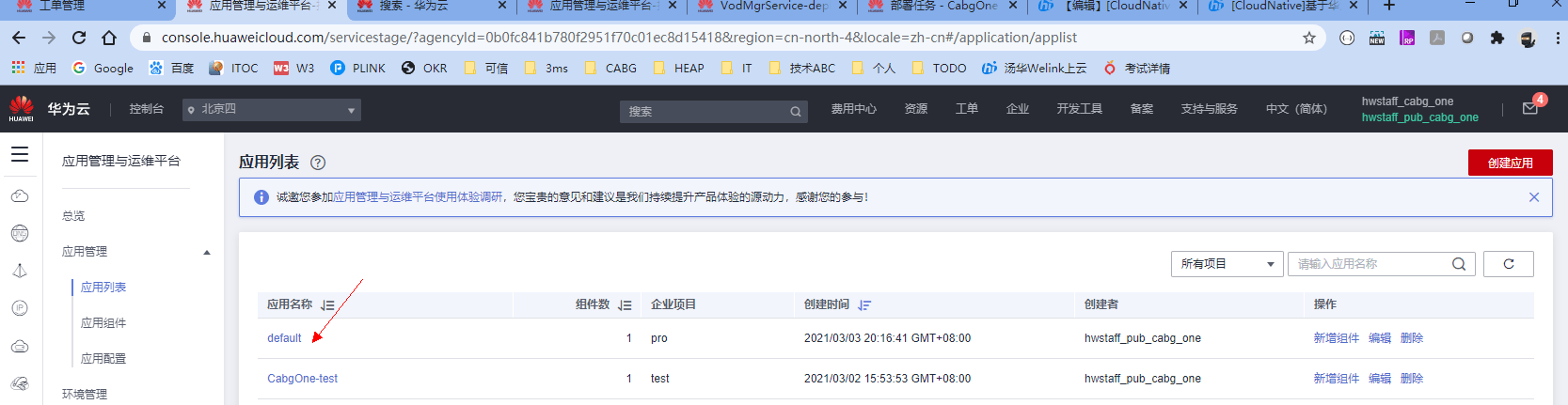Select 应用配置 in the sidebar

point(103,359)
